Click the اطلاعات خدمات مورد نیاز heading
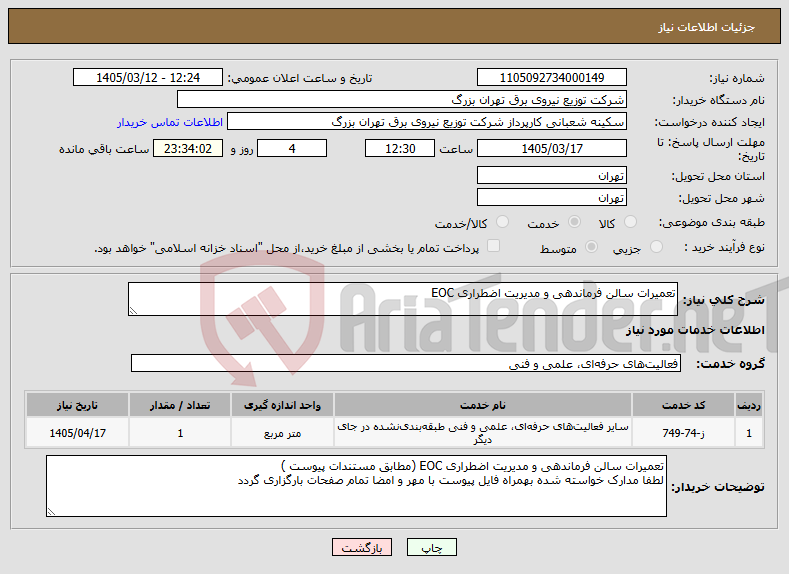 pos(695,330)
